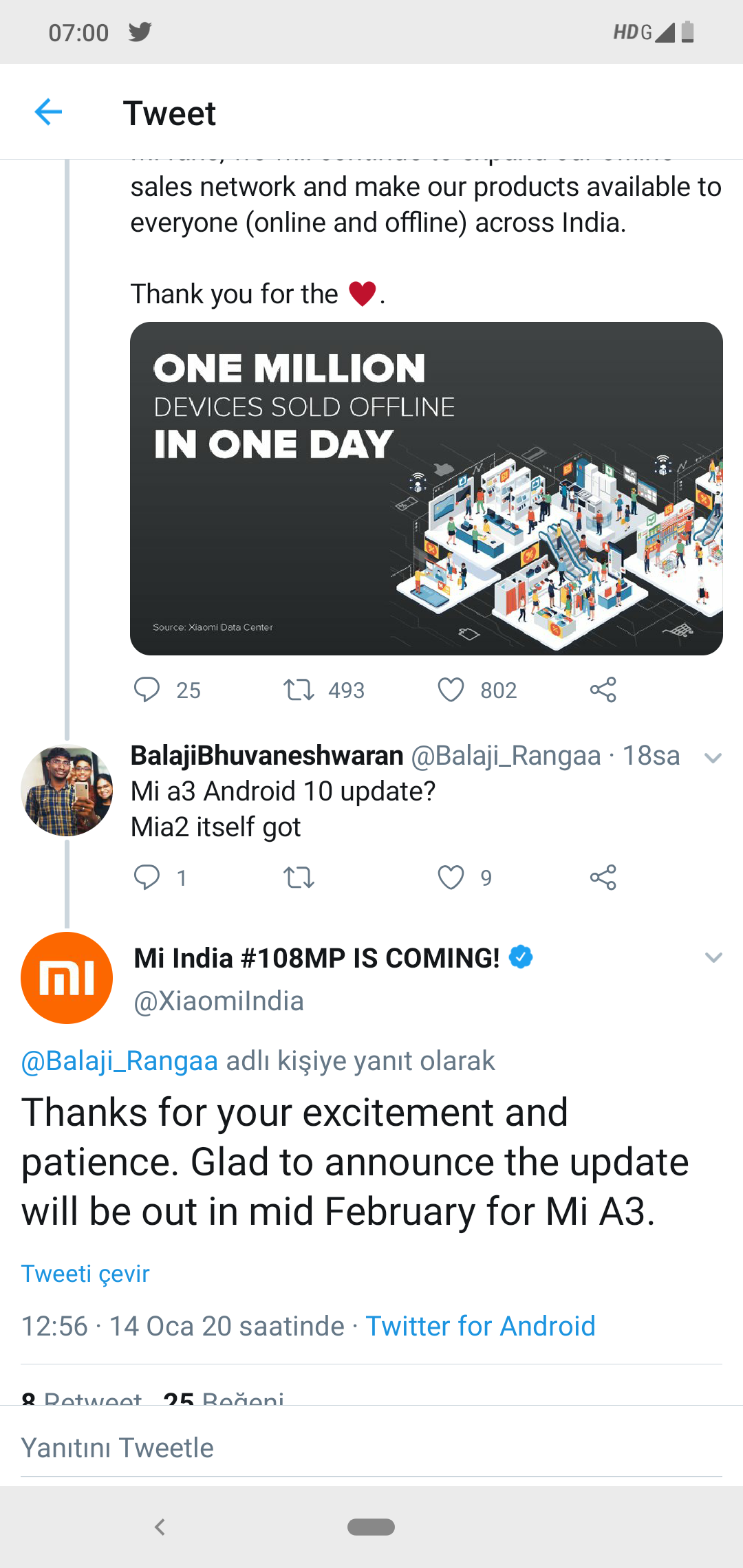Expand options chevron on Balaji's tweet
The width and height of the screenshot is (743, 1568).
pos(713,758)
